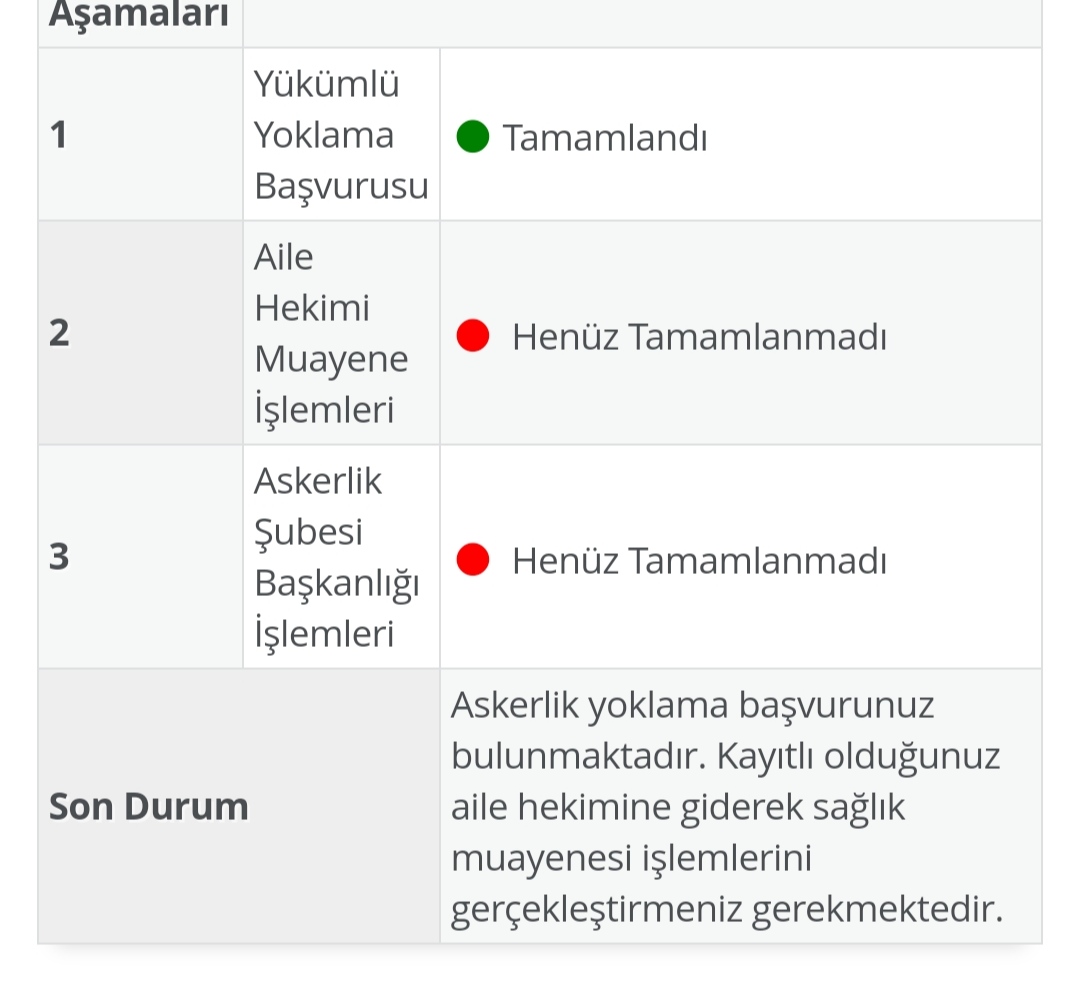The image size is (1080, 1000).
Task: Click the word Muayene in second row
Action: point(331,360)
